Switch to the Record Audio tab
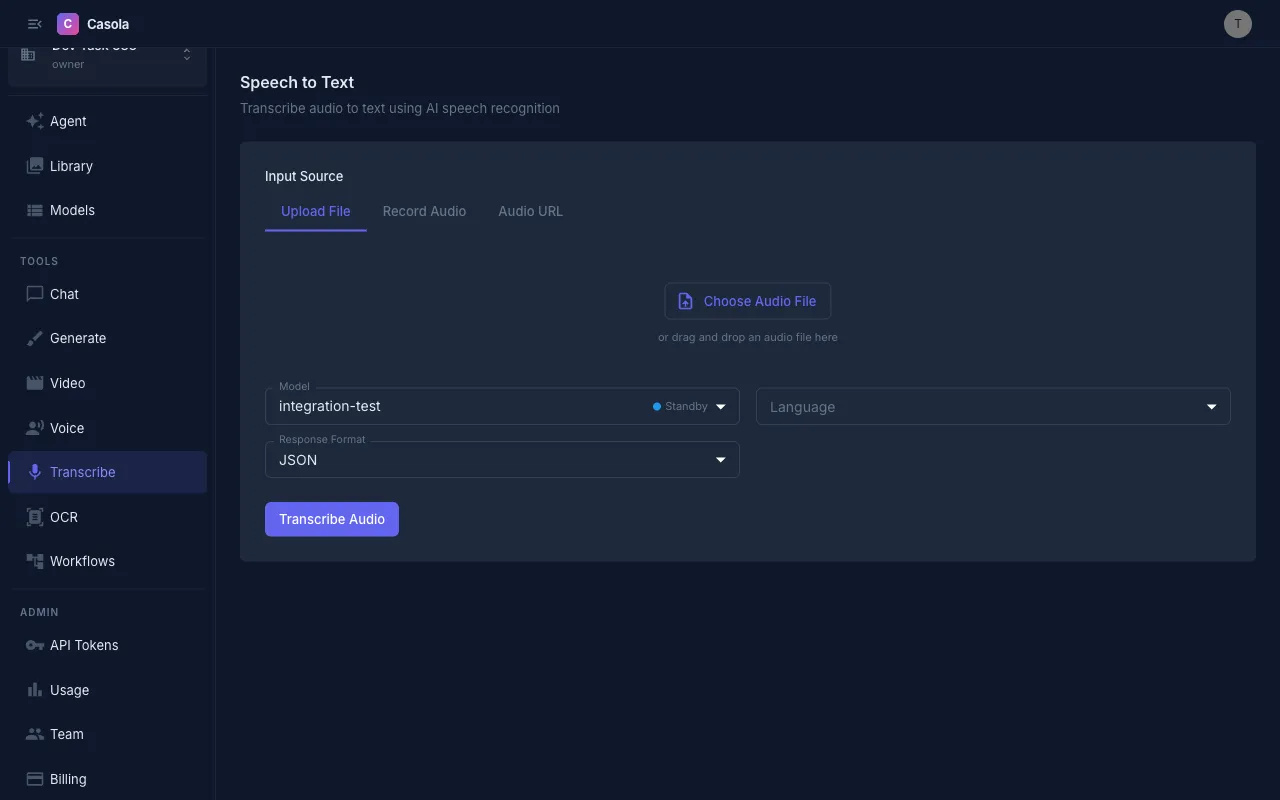The image size is (1280, 800). (424, 211)
